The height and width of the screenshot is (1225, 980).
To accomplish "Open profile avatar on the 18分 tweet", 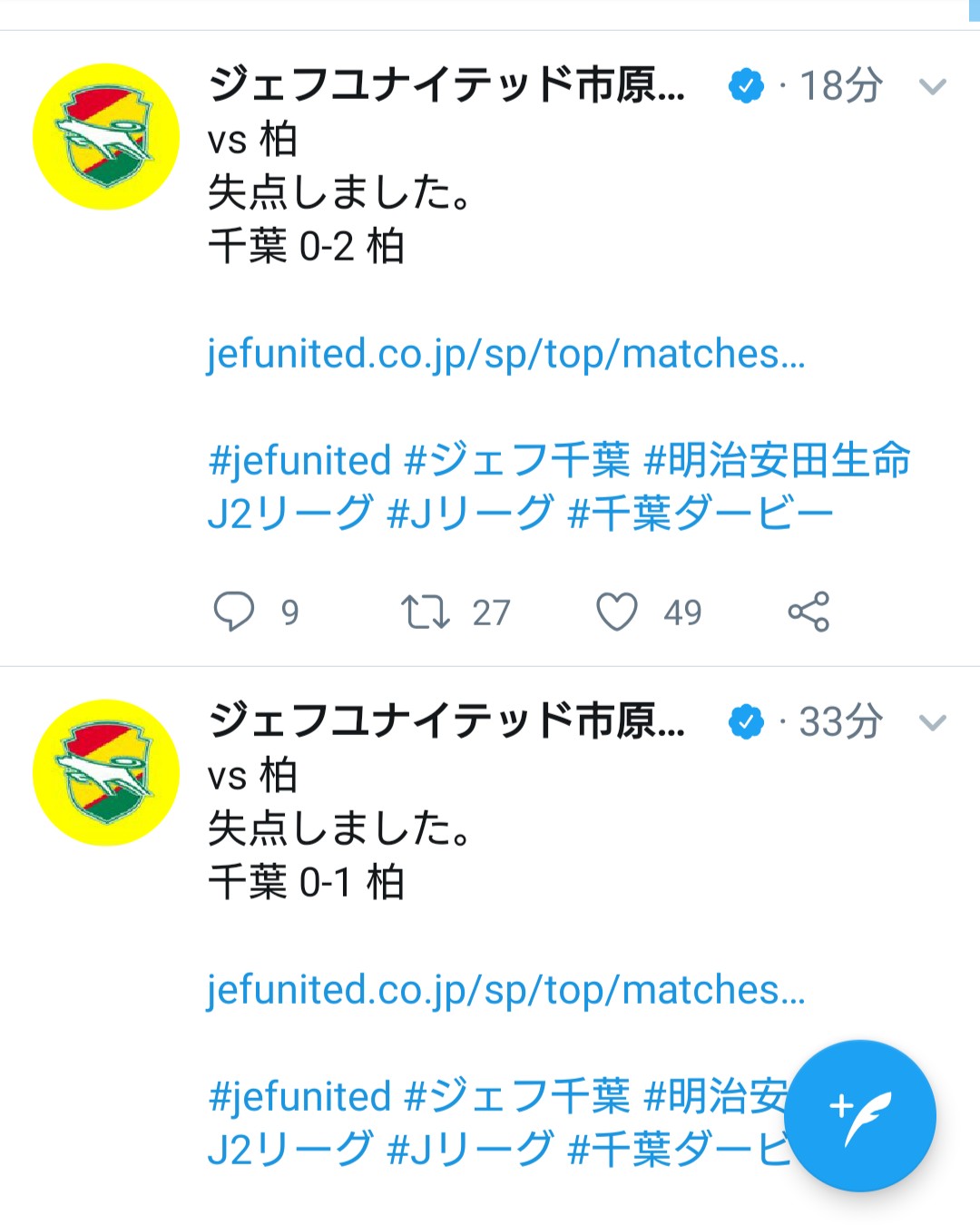I will click(106, 137).
